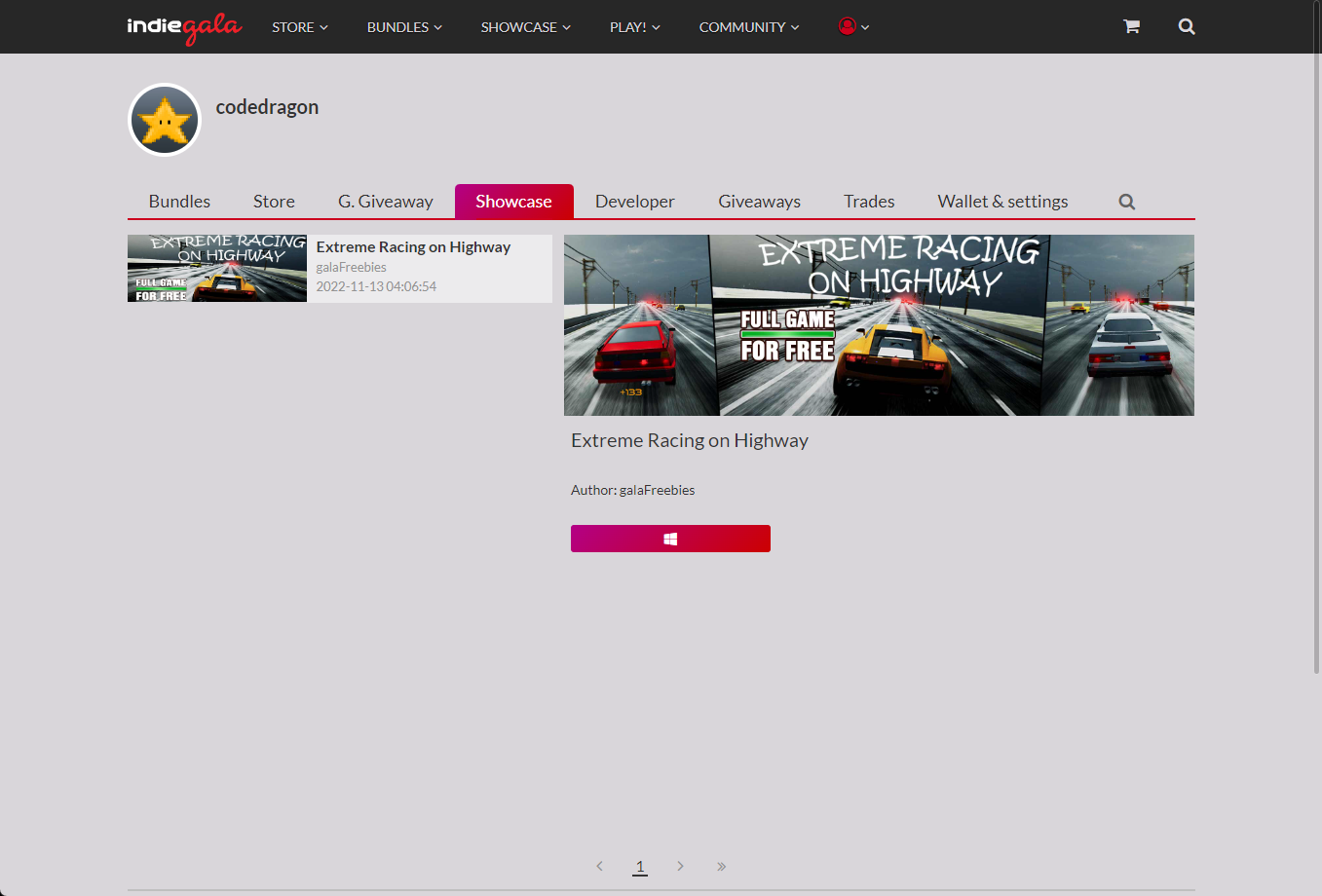Expand the SHOWCASE dropdown menu
The width and height of the screenshot is (1322, 896).
click(x=526, y=27)
